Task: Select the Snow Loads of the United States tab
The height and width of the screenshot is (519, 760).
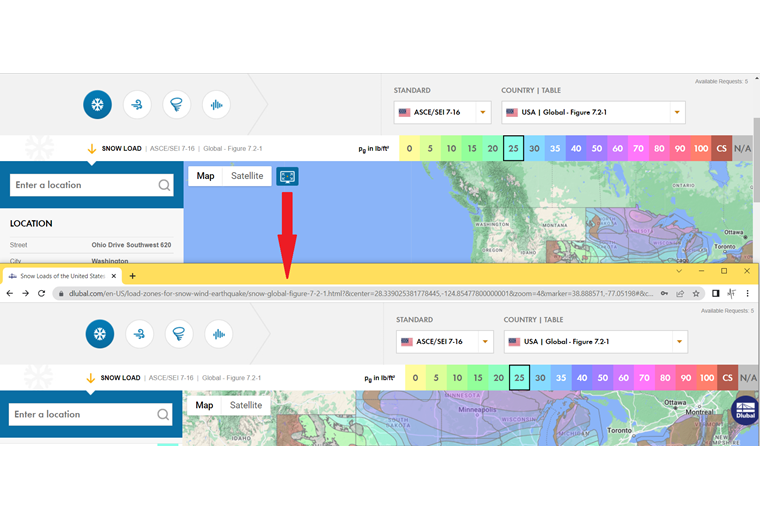Action: coord(62,276)
